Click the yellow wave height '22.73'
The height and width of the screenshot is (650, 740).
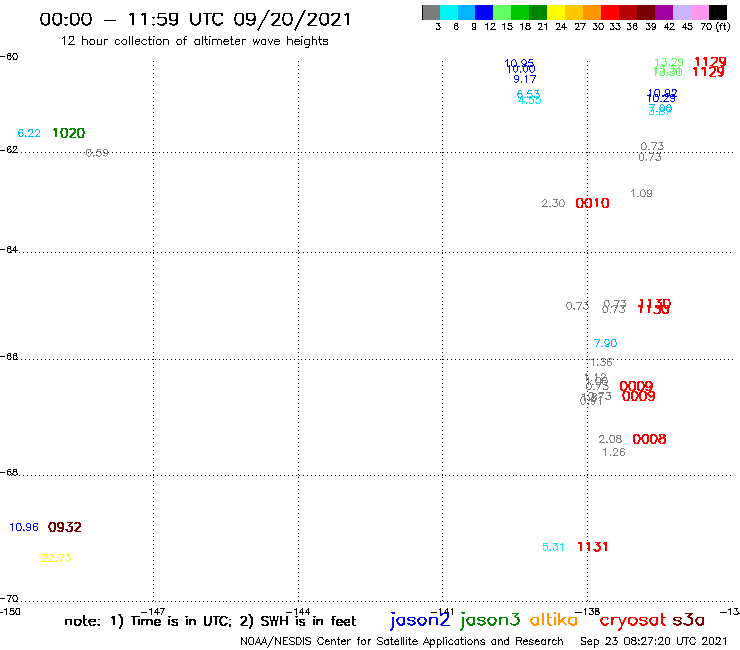pyautogui.click(x=56, y=558)
